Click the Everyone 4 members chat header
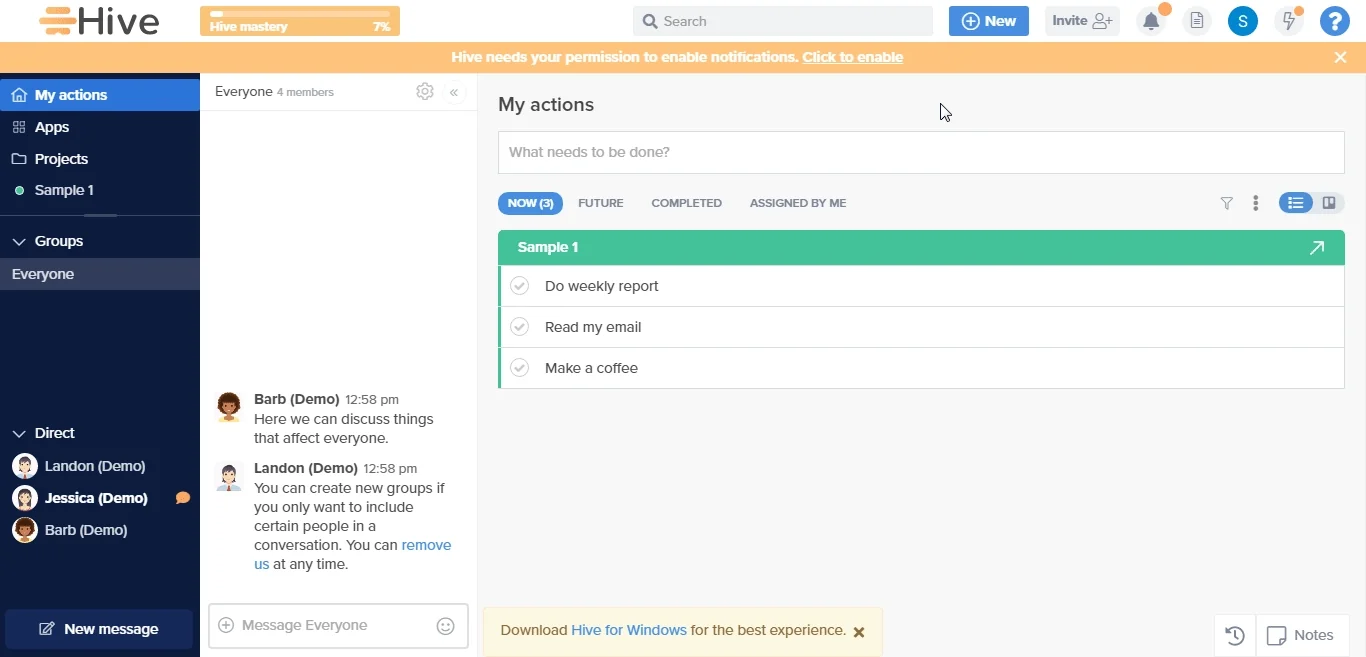Image resolution: width=1366 pixels, height=657 pixels. point(275,92)
